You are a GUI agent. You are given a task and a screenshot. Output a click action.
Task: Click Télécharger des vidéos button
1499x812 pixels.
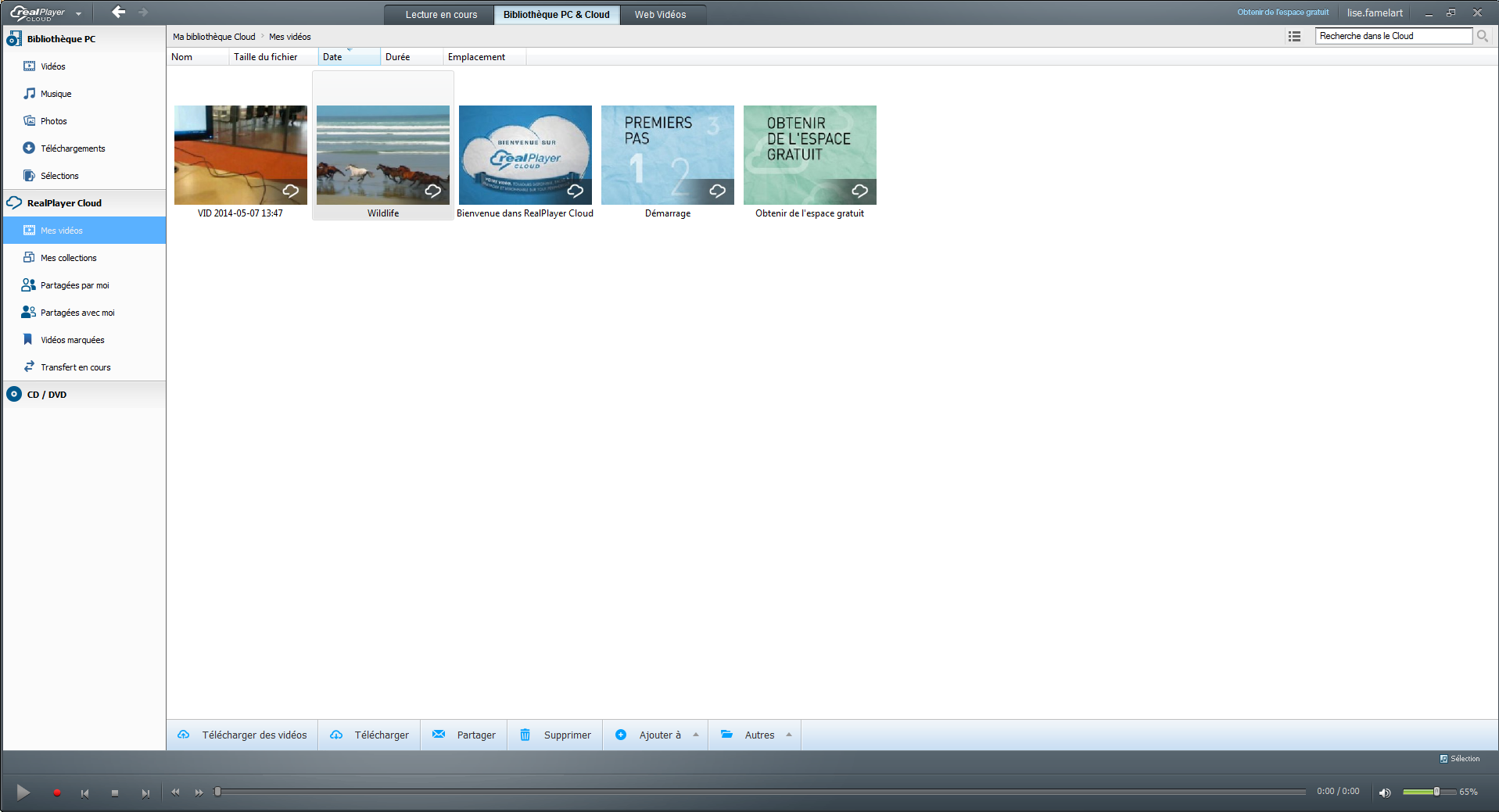pyautogui.click(x=242, y=735)
